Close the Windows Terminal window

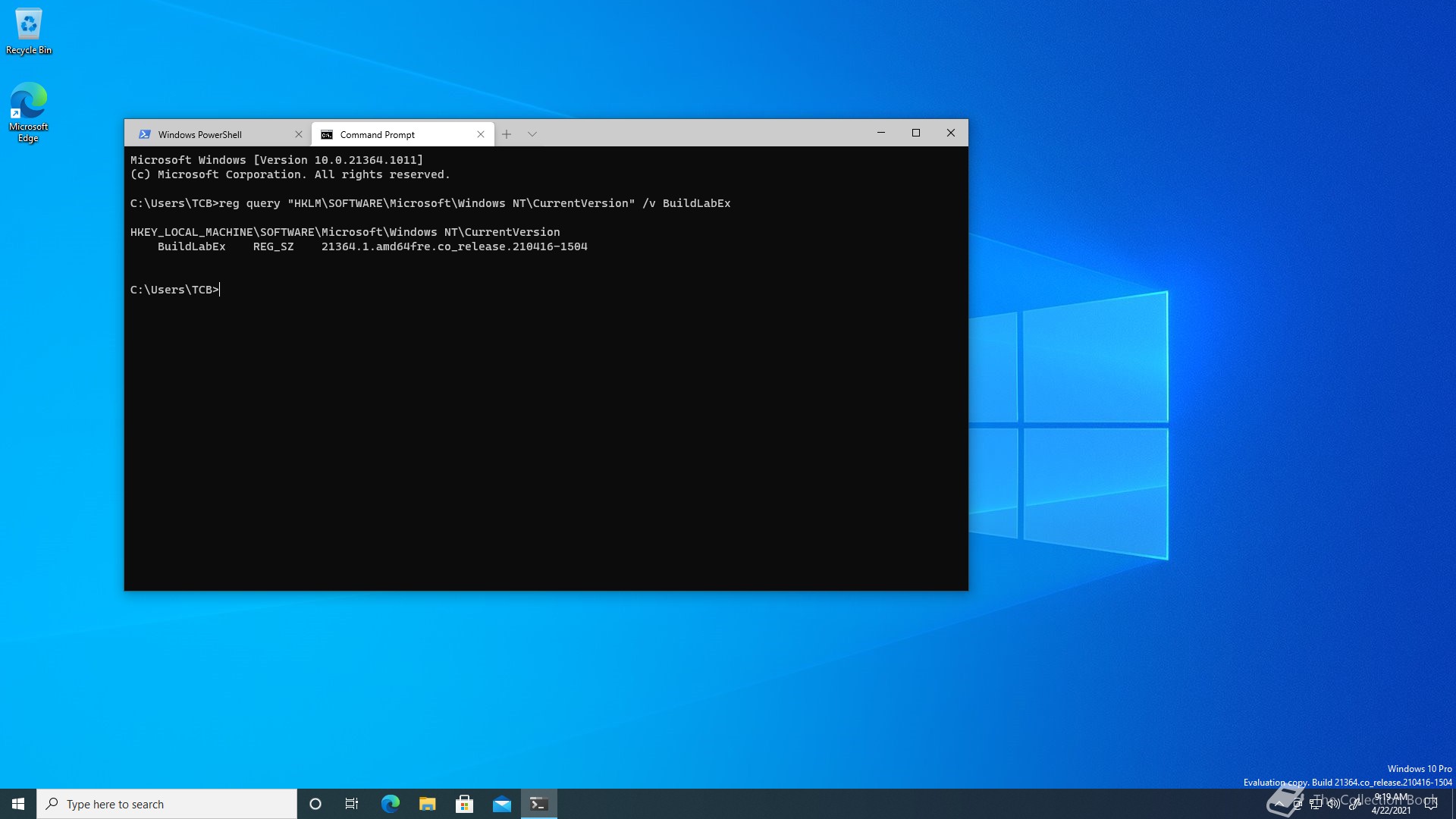coord(951,133)
